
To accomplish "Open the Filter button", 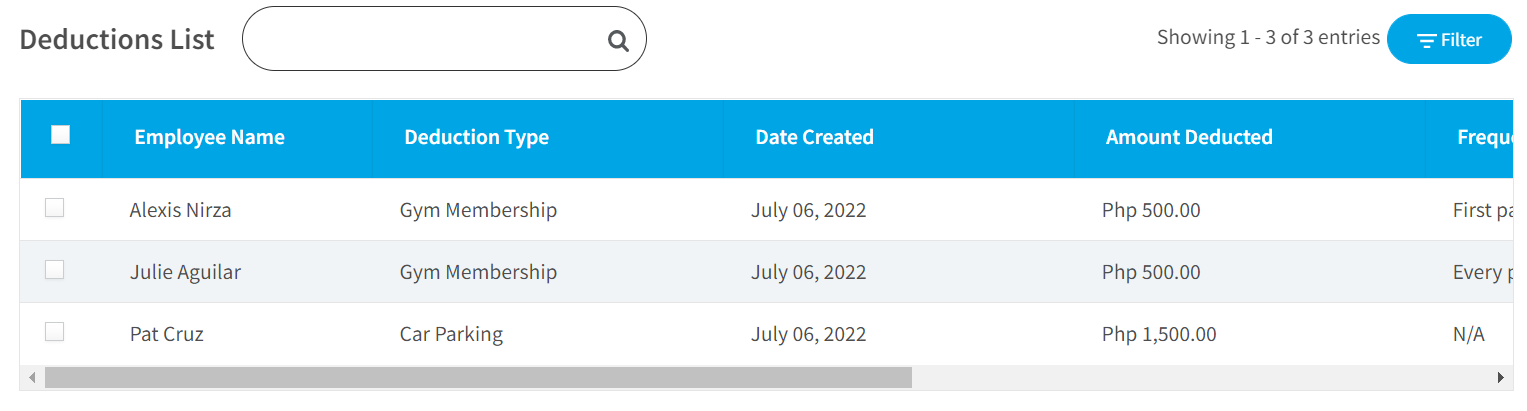I will [1449, 39].
